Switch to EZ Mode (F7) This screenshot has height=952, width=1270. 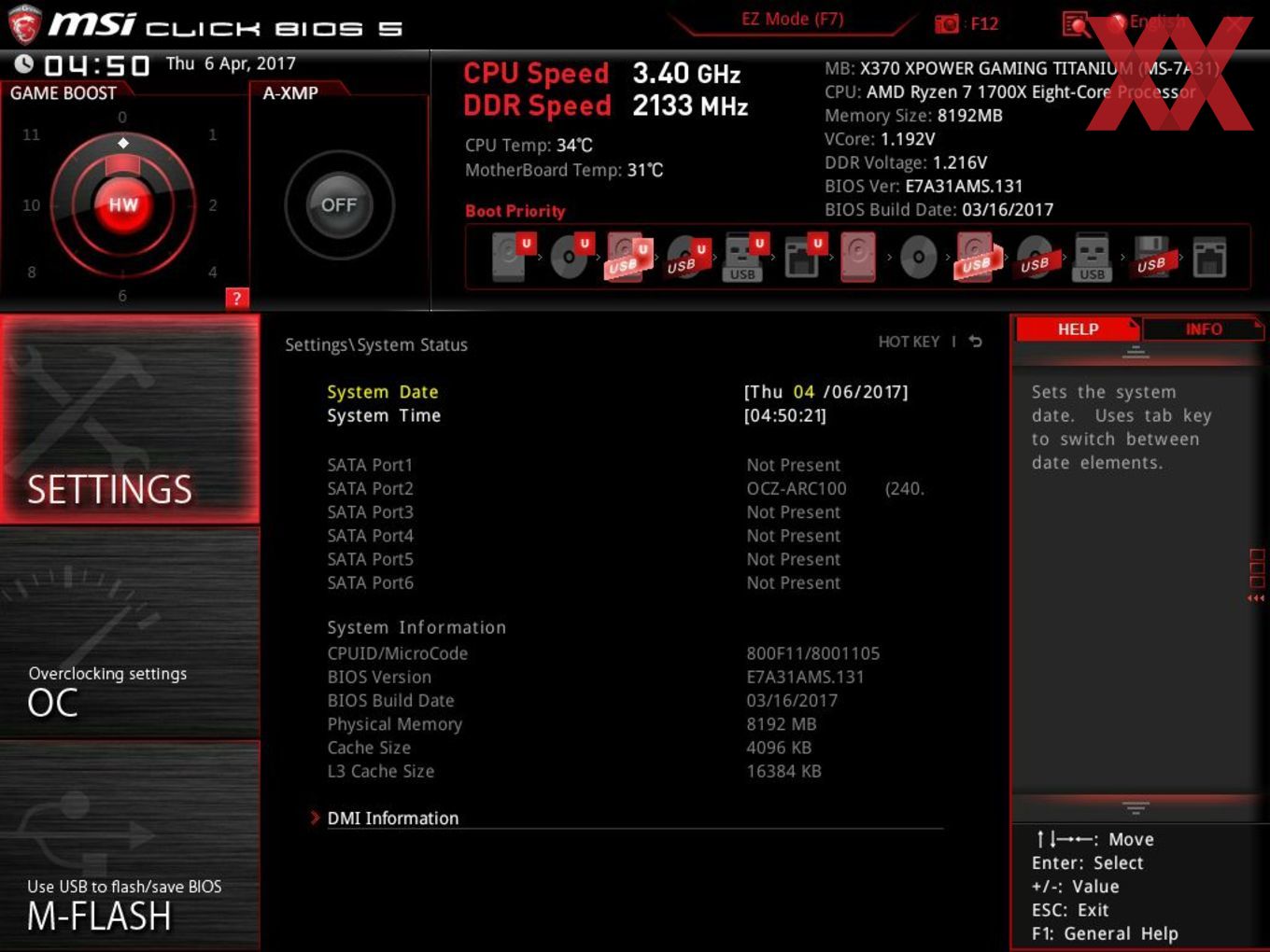click(793, 19)
